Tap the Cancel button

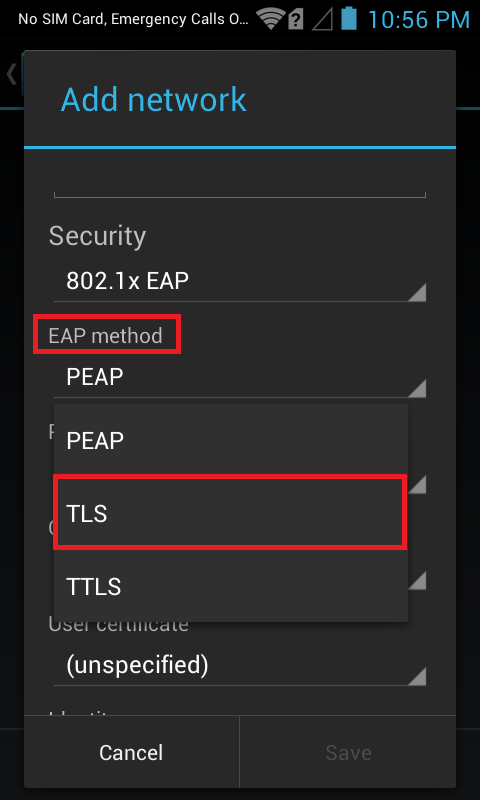tap(131, 752)
